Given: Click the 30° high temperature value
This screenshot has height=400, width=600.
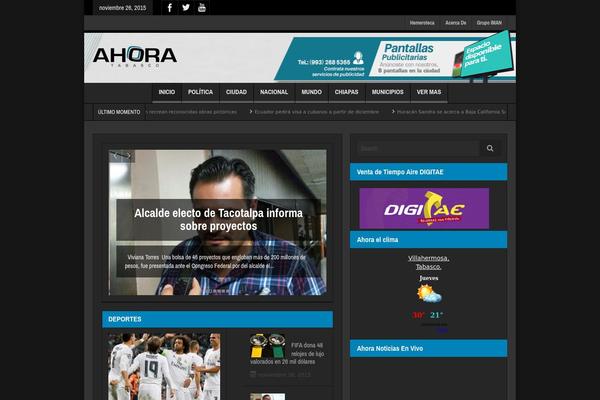Looking at the screenshot, I should pyautogui.click(x=418, y=315).
